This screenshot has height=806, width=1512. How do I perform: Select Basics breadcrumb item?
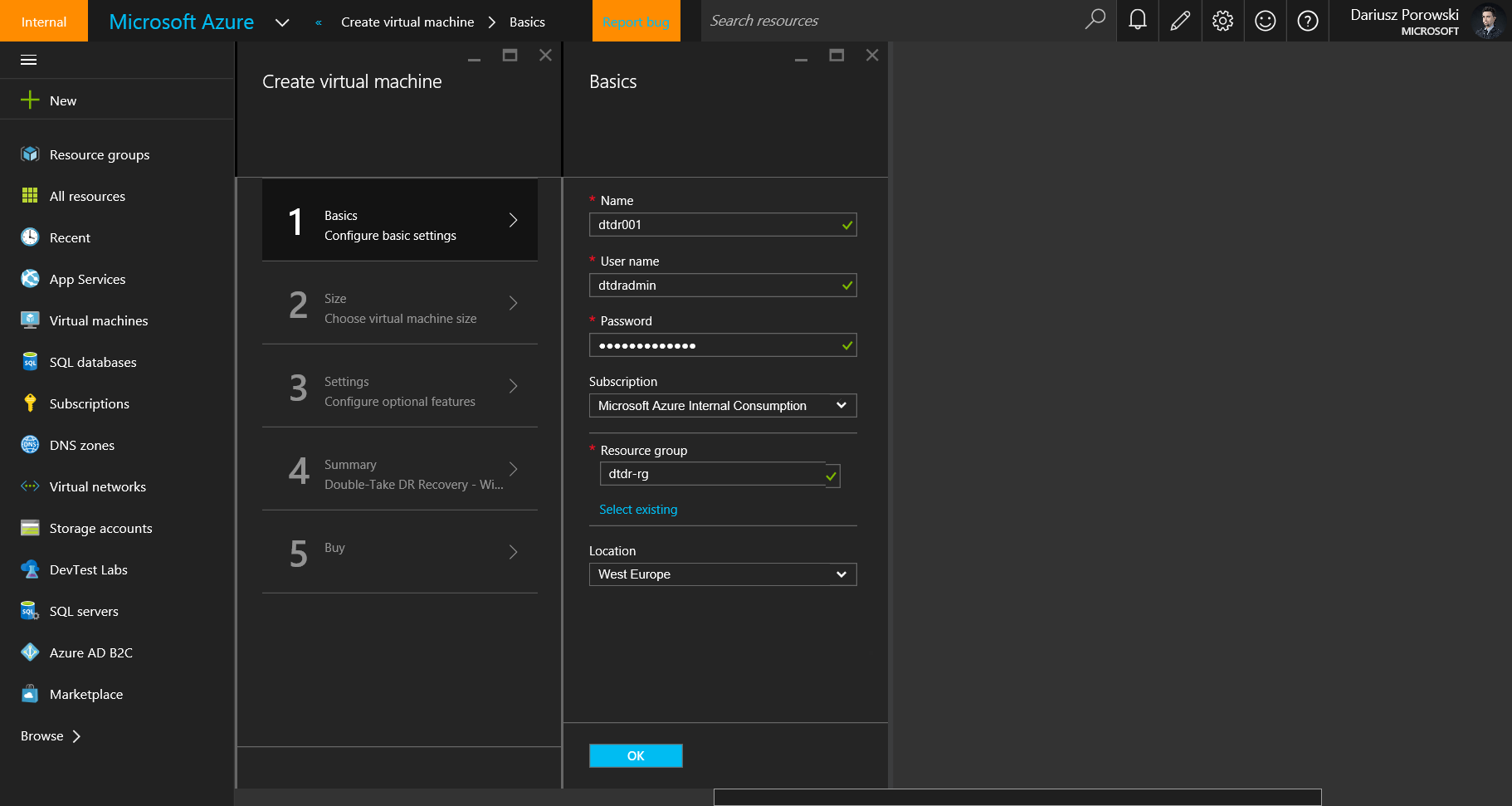click(x=527, y=22)
